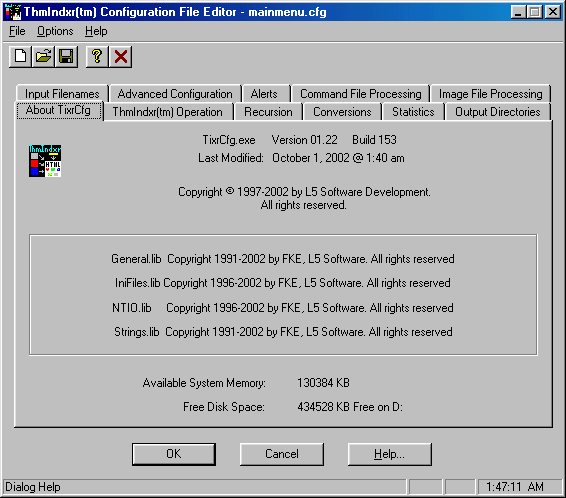Viewport: 566px width, 498px height.
Task: Click the L5 Software Development copyright line
Action: [x=304, y=192]
